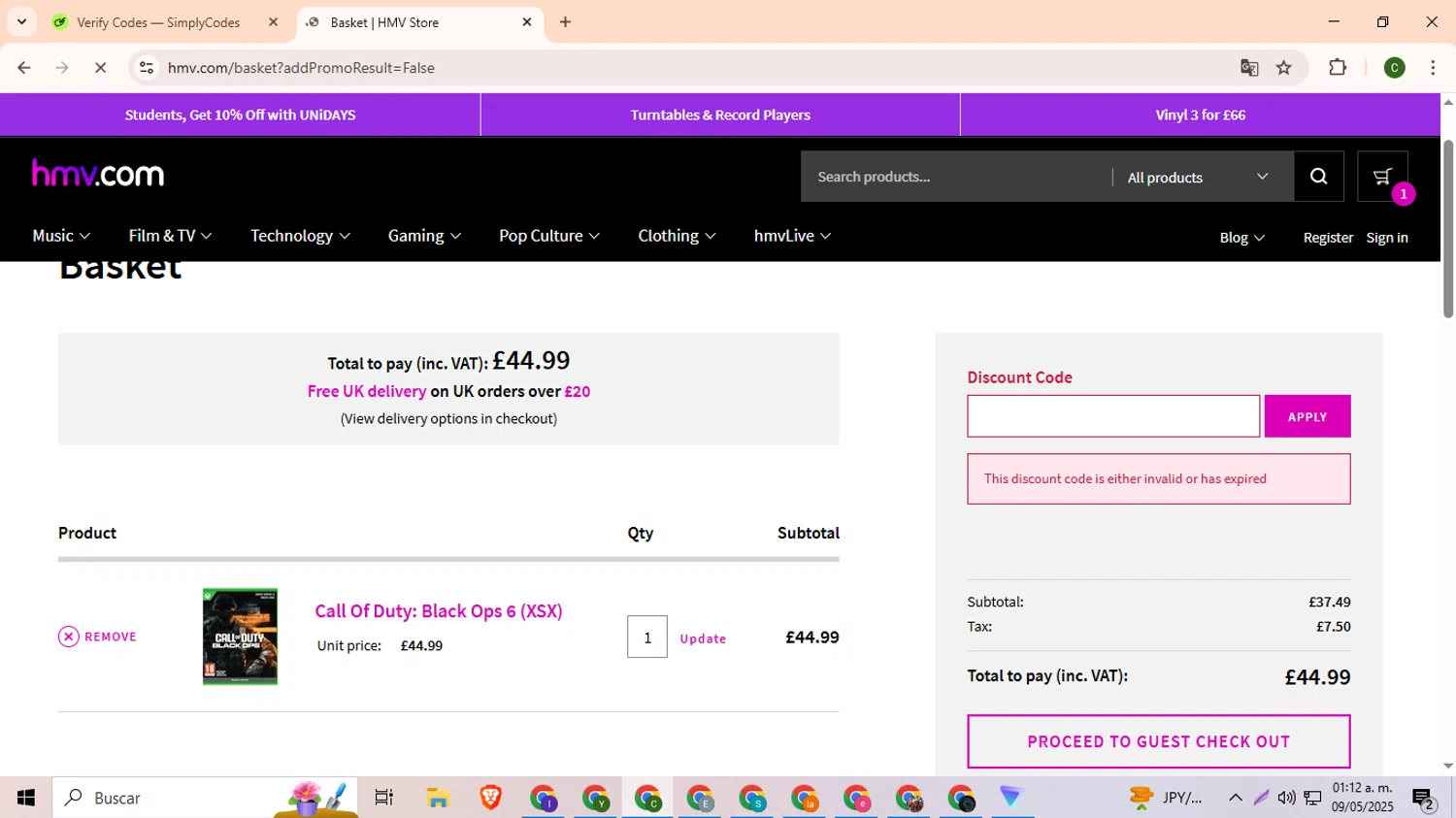Screen dimensions: 1456x818
Task: Show hidden system tray icons
Action: [1235, 798]
